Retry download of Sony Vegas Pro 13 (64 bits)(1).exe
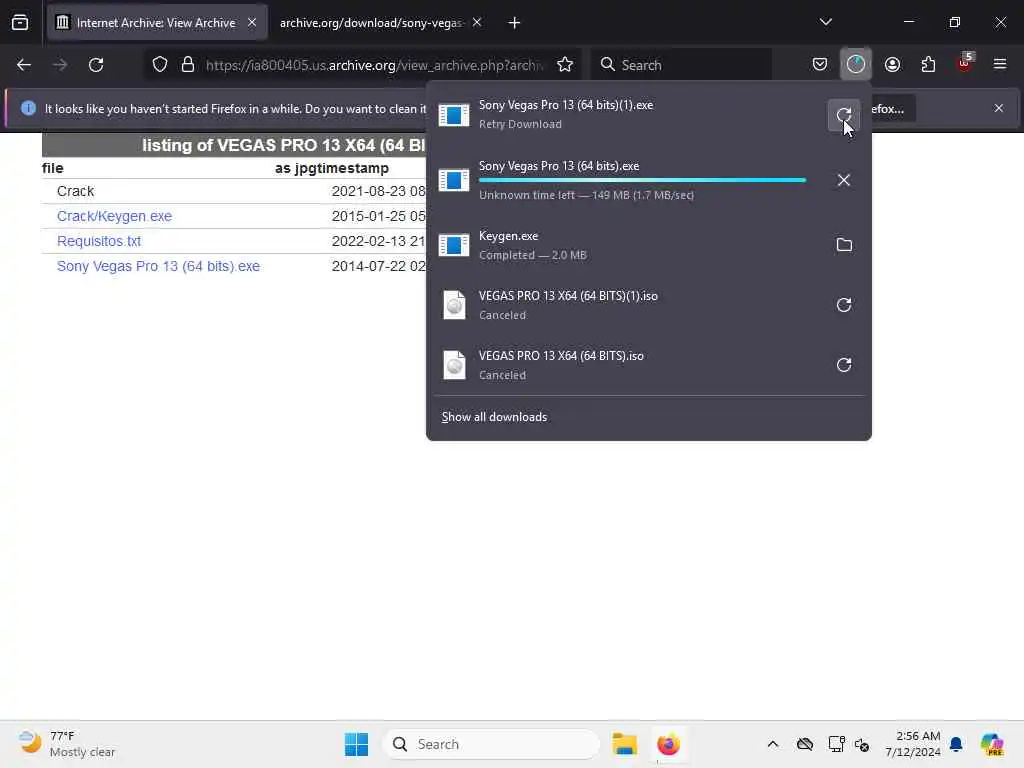 click(x=844, y=115)
